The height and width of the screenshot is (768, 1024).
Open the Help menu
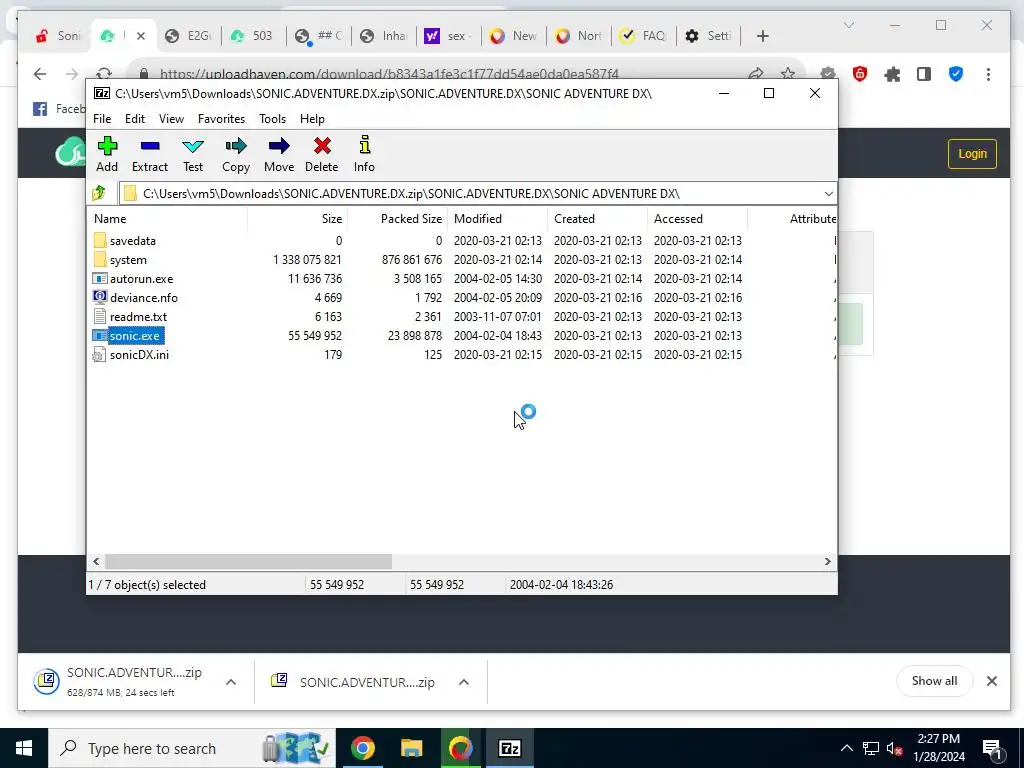point(312,119)
